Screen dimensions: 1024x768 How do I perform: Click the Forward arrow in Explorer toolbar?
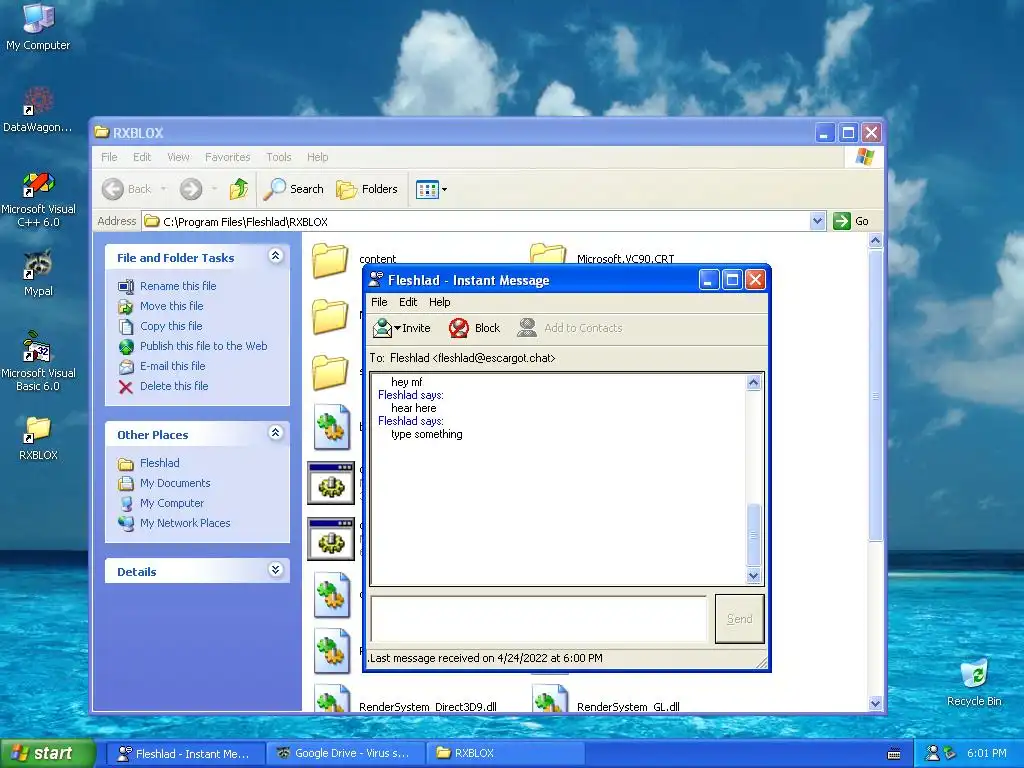point(191,189)
